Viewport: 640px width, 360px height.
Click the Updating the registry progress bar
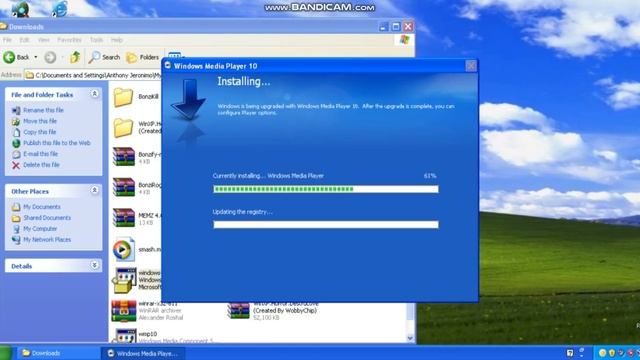tap(326, 224)
